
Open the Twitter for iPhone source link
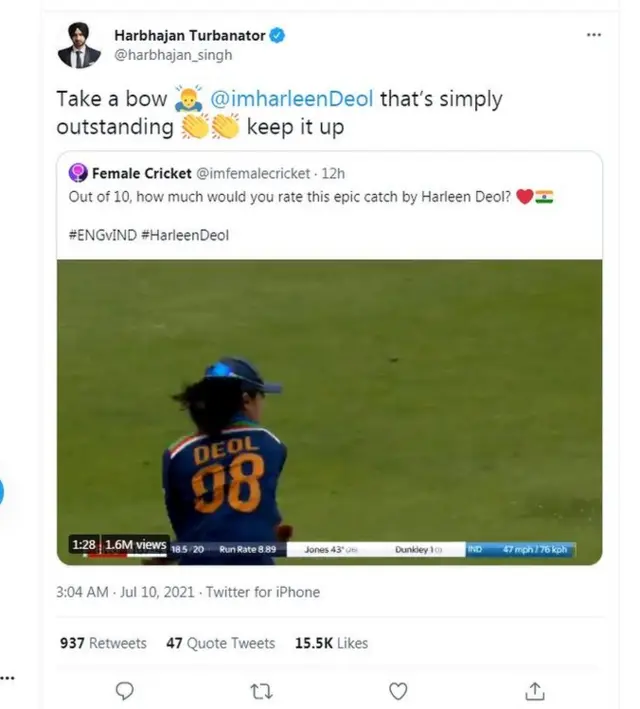pyautogui.click(x=263, y=592)
